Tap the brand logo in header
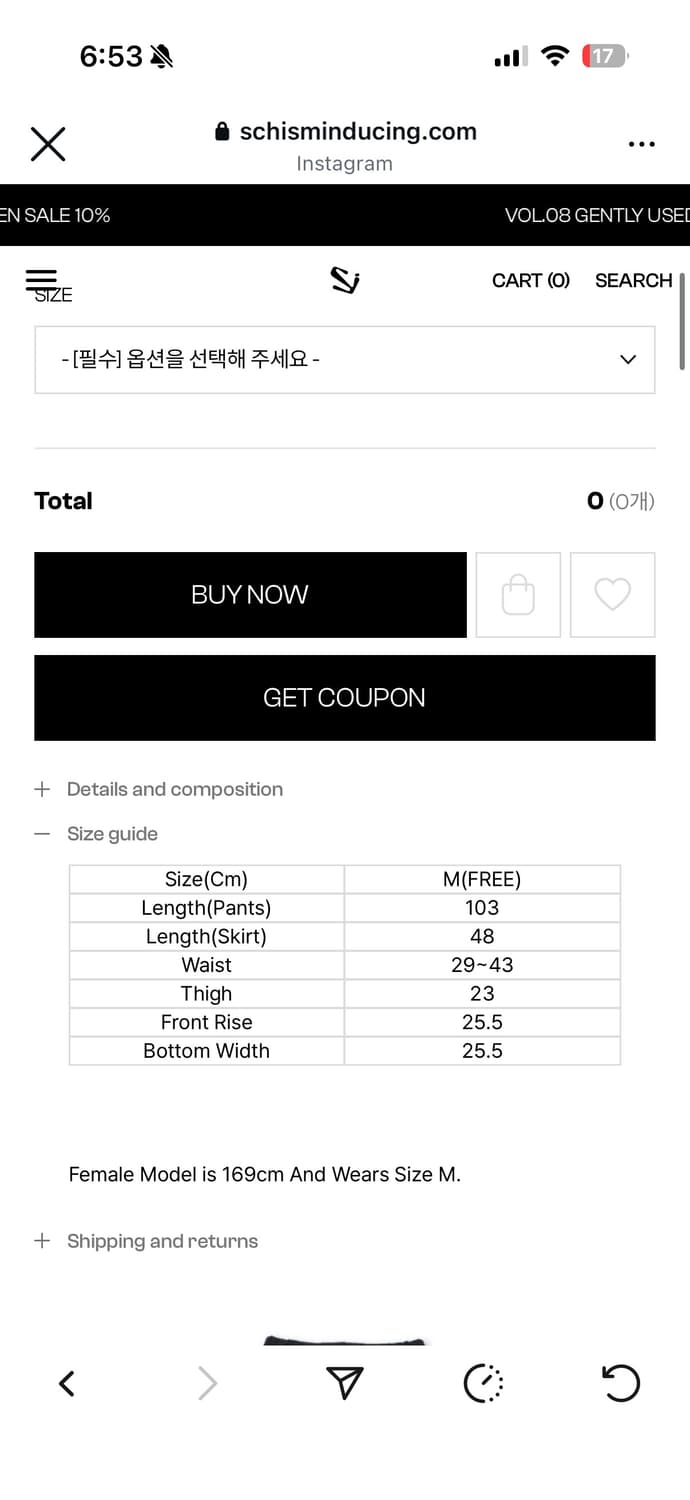Screen dimensions: 690x1500 point(345,281)
